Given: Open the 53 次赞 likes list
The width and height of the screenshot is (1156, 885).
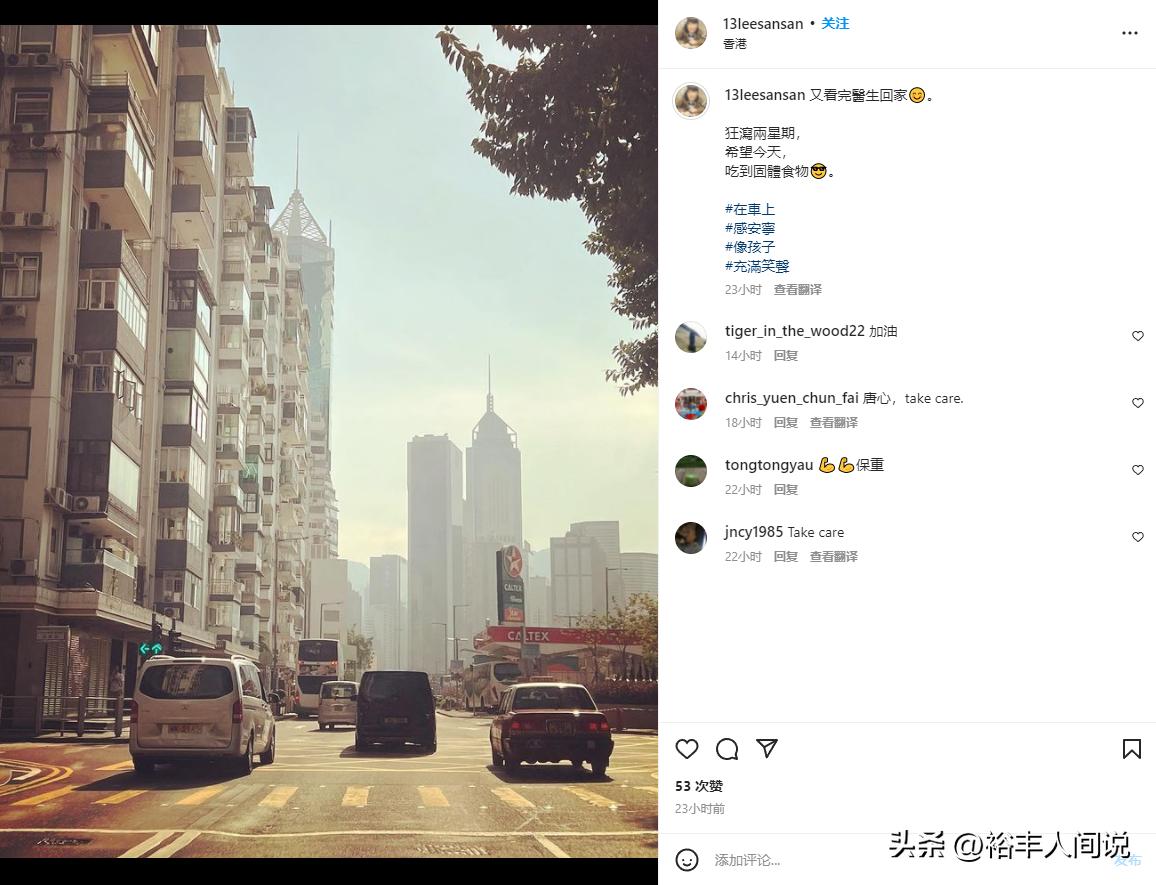Looking at the screenshot, I should tap(699, 786).
